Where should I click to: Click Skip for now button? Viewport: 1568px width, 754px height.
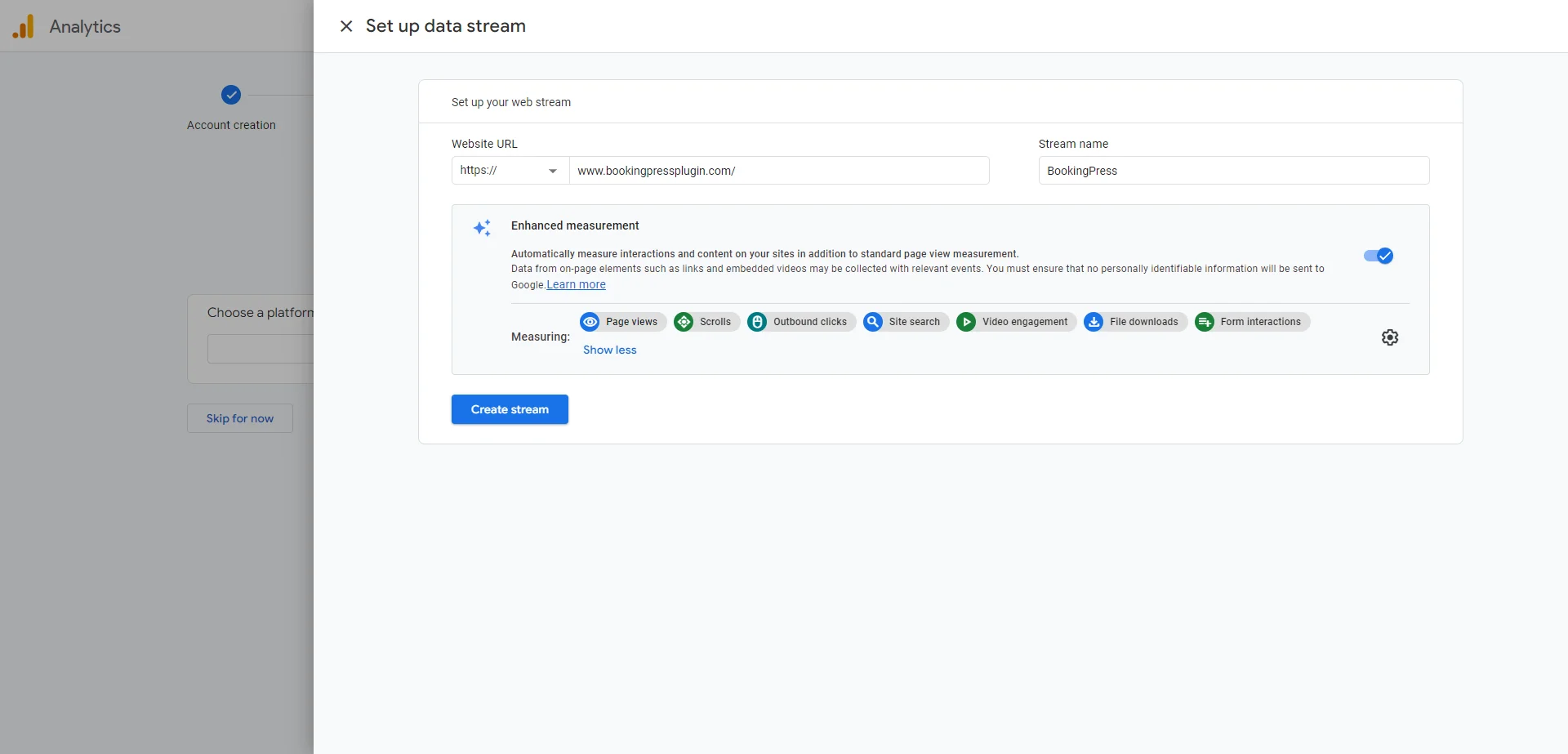(240, 418)
